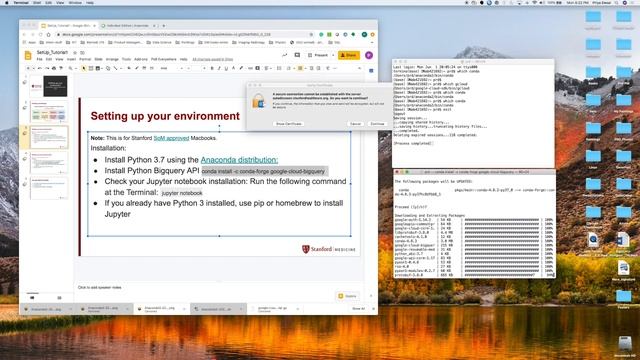Viewport: 640px width, 360px height.
Task: Click Show Certificate in dialog
Action: pos(289,124)
